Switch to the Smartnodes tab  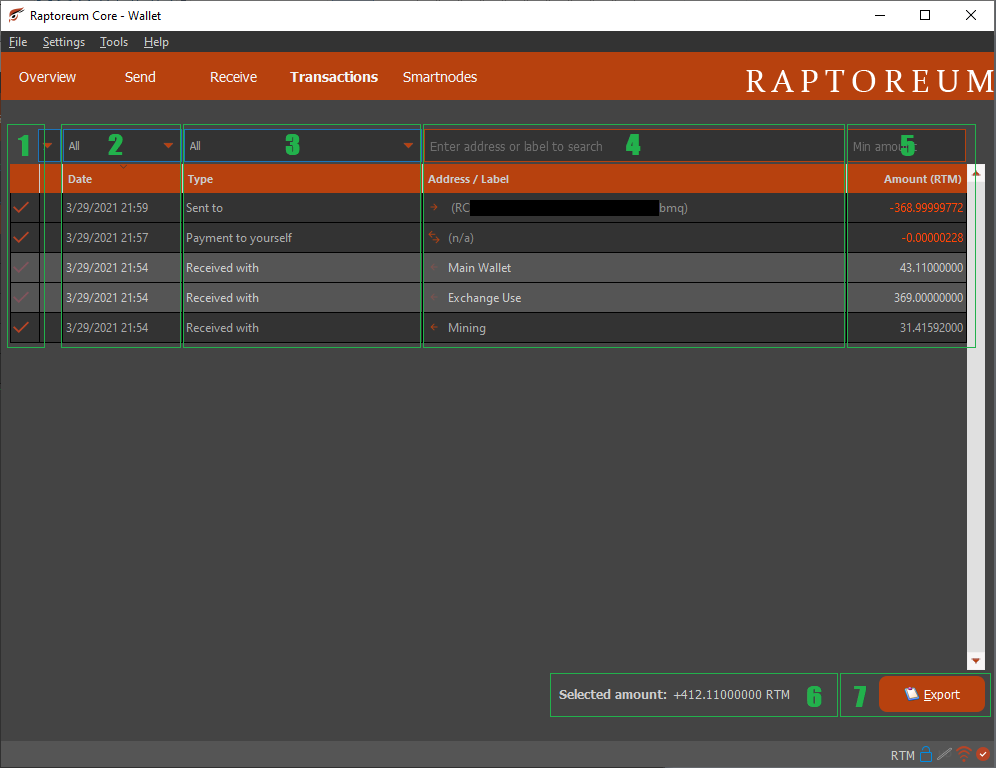[439, 77]
